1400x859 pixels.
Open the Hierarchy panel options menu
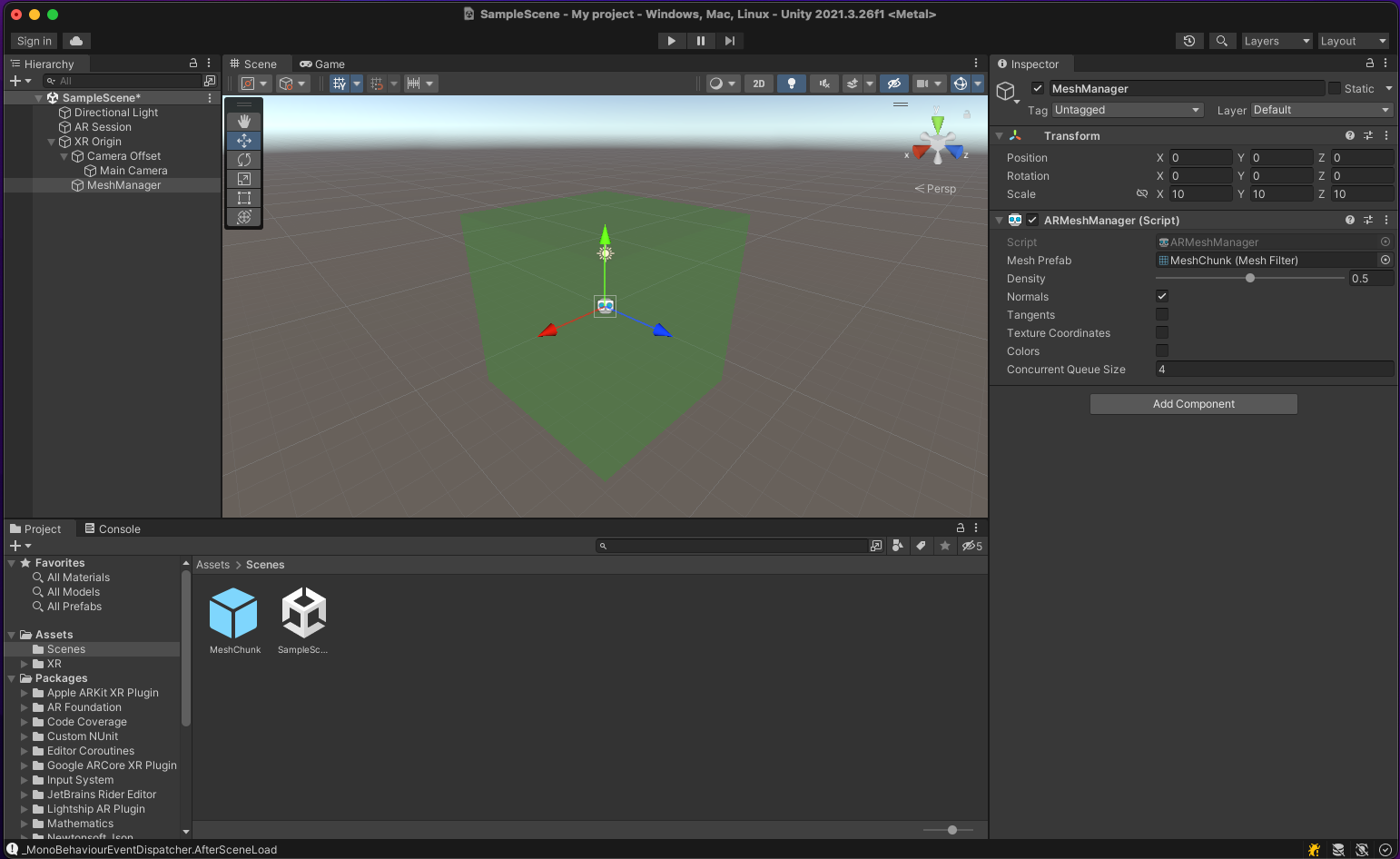[x=209, y=64]
